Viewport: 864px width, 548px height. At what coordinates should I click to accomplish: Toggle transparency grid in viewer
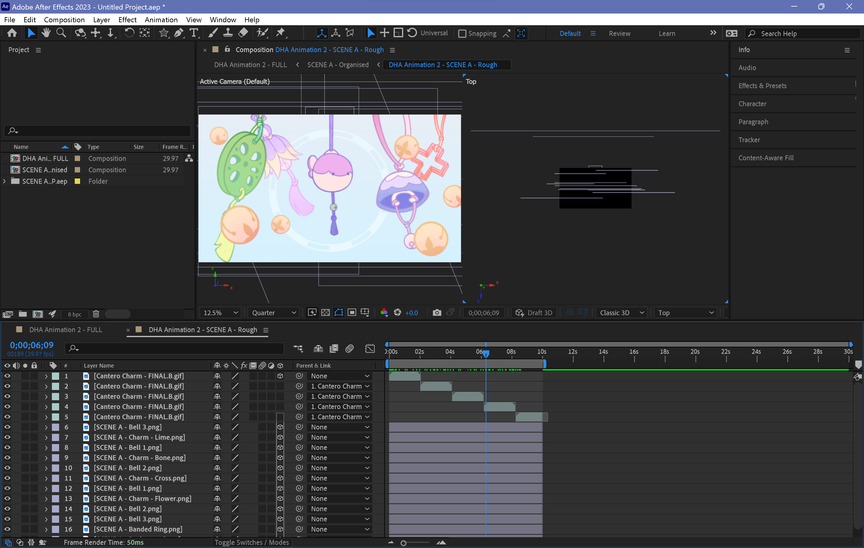point(325,313)
